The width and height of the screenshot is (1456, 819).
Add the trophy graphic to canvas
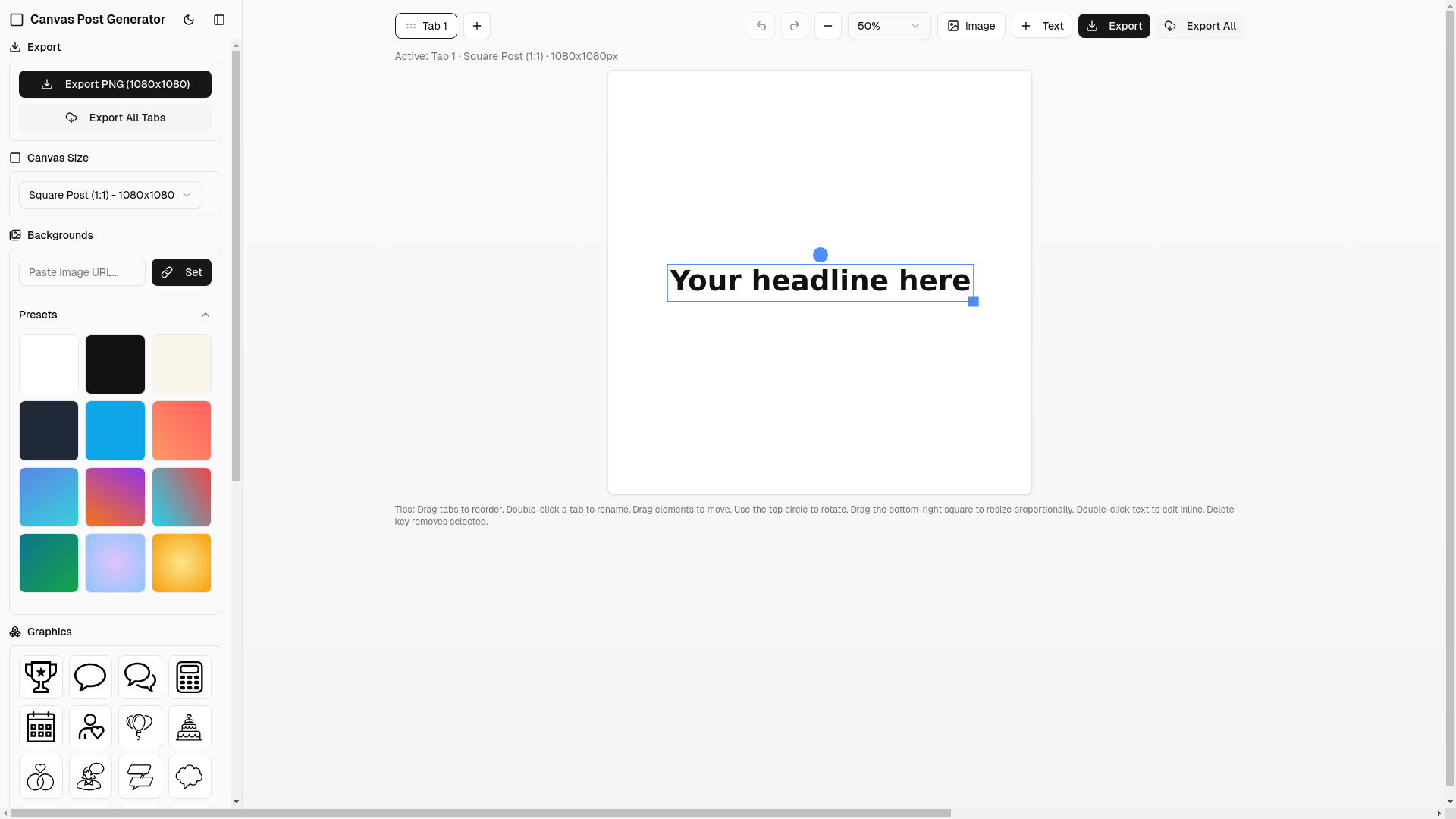coord(41,677)
